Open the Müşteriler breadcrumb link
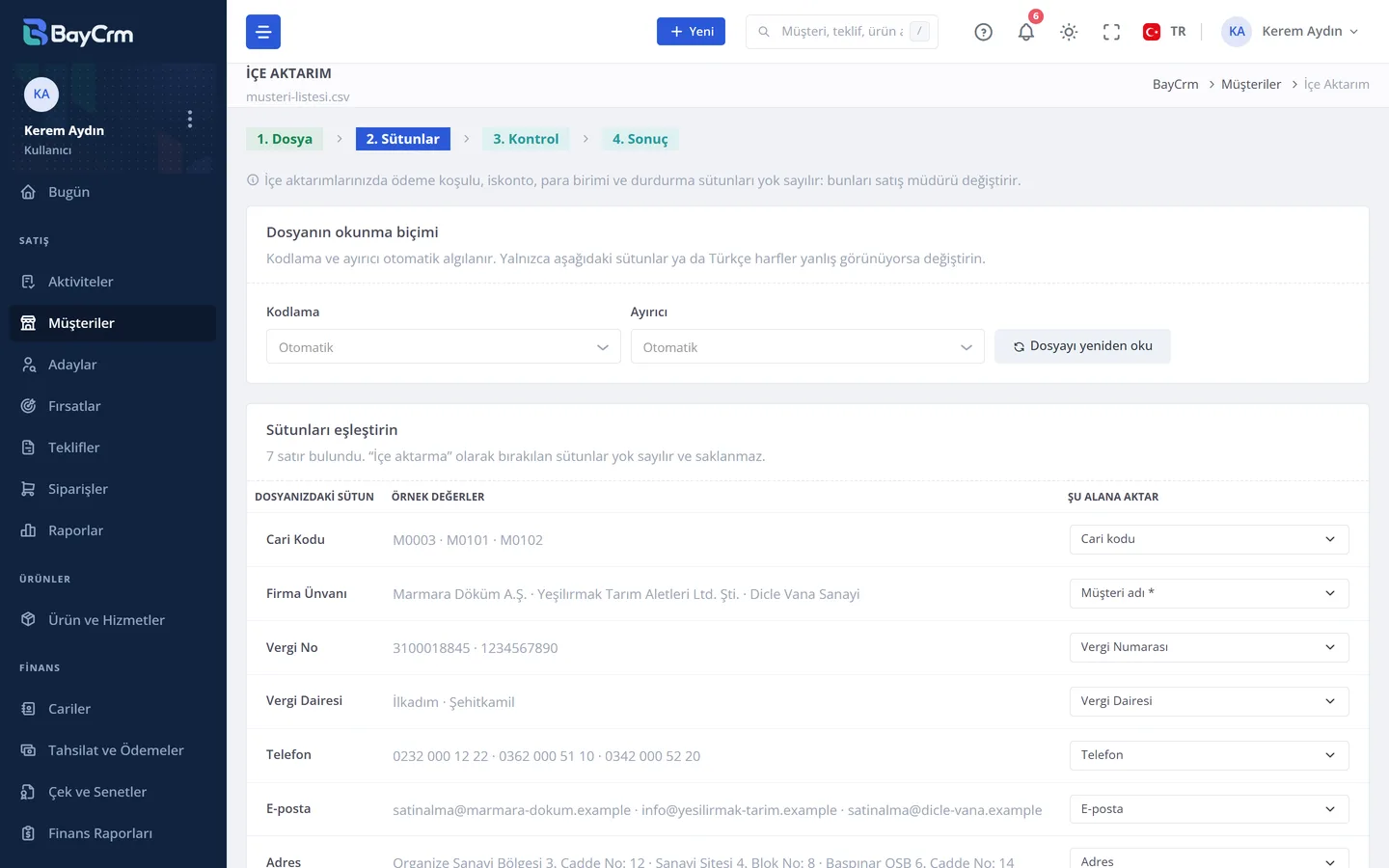Viewport: 1389px width, 868px height. 1251,85
